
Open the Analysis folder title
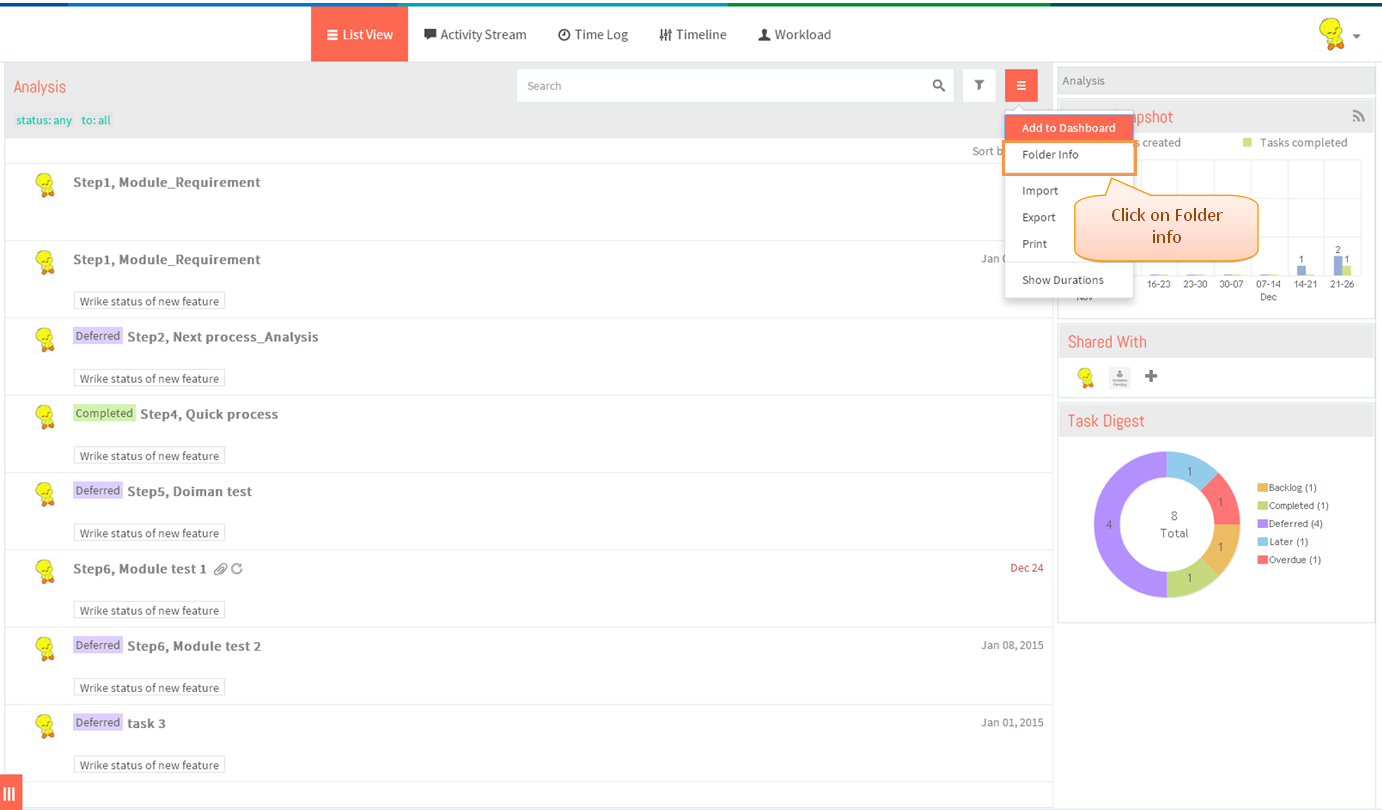point(40,87)
